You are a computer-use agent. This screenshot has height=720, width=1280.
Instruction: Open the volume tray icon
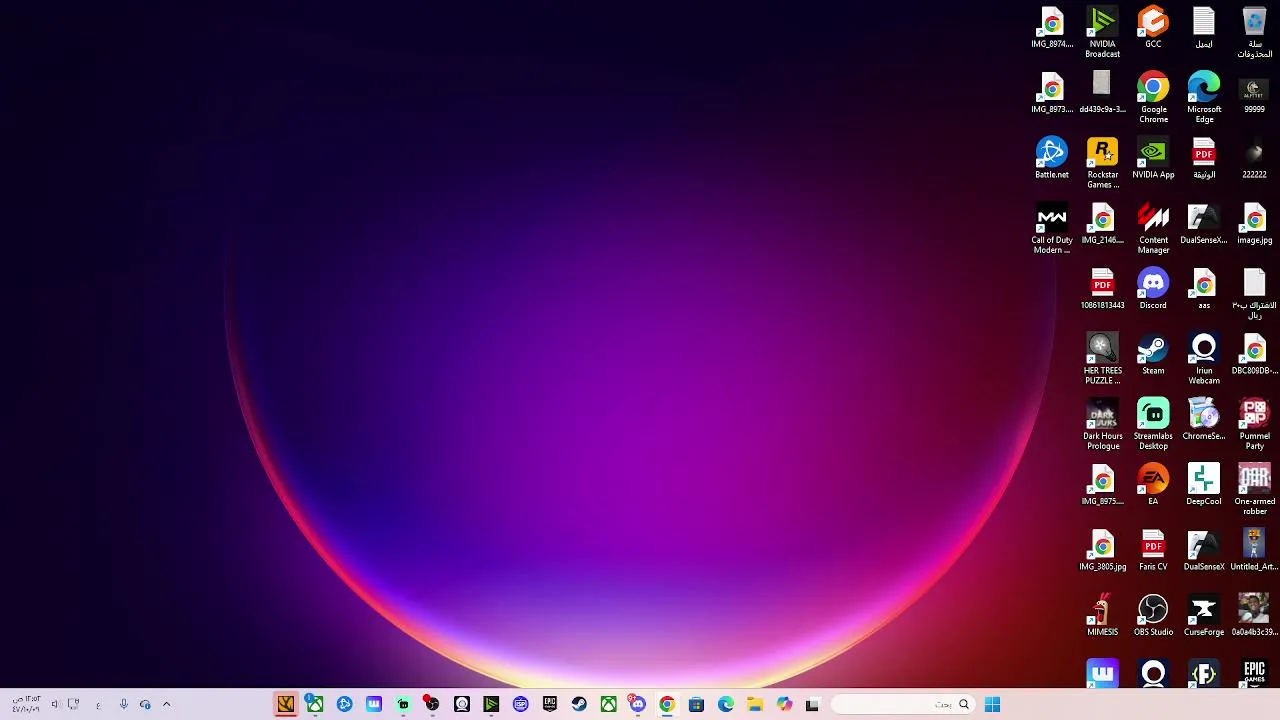tap(55, 704)
